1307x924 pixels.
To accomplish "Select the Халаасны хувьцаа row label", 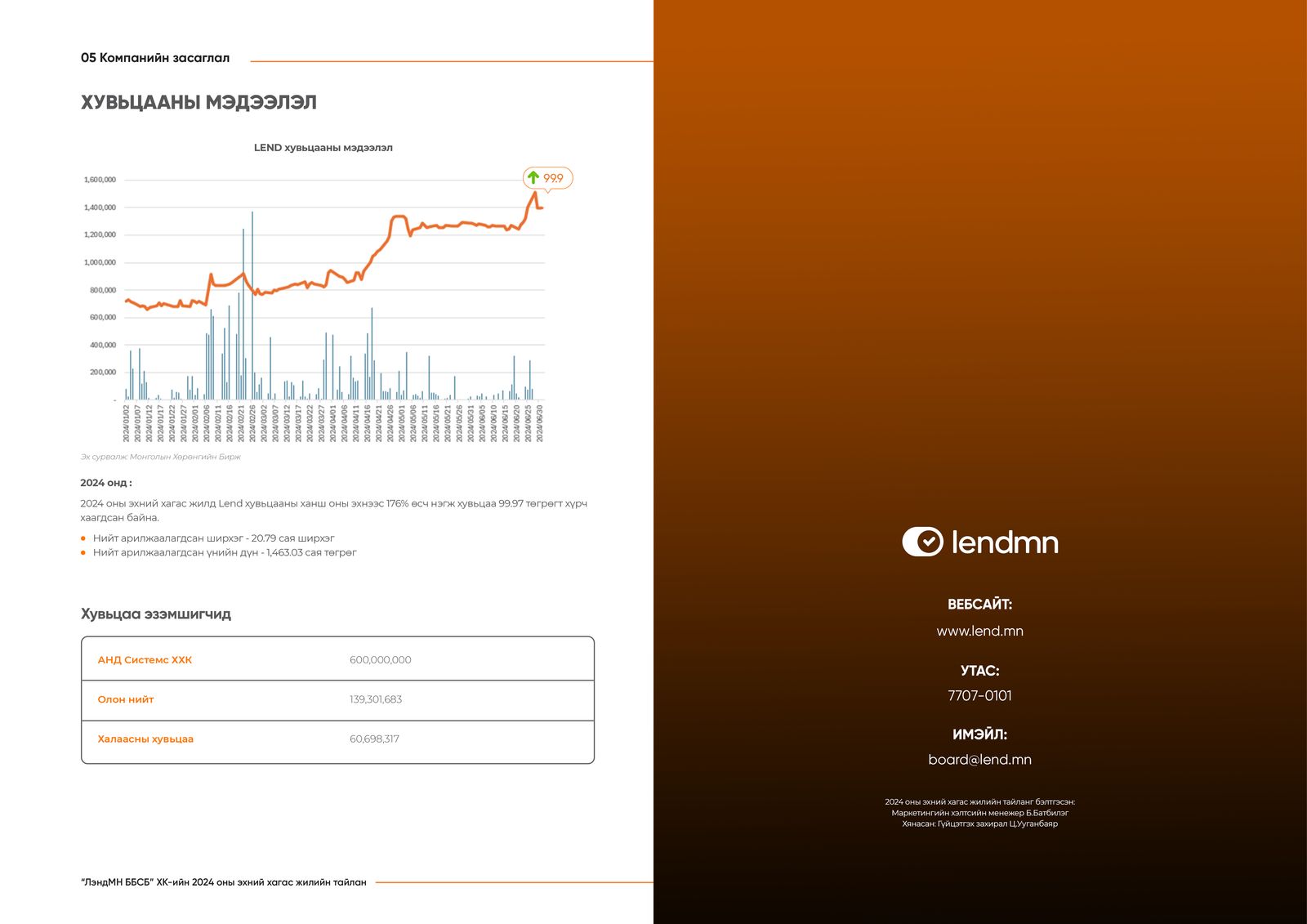I will (145, 739).
